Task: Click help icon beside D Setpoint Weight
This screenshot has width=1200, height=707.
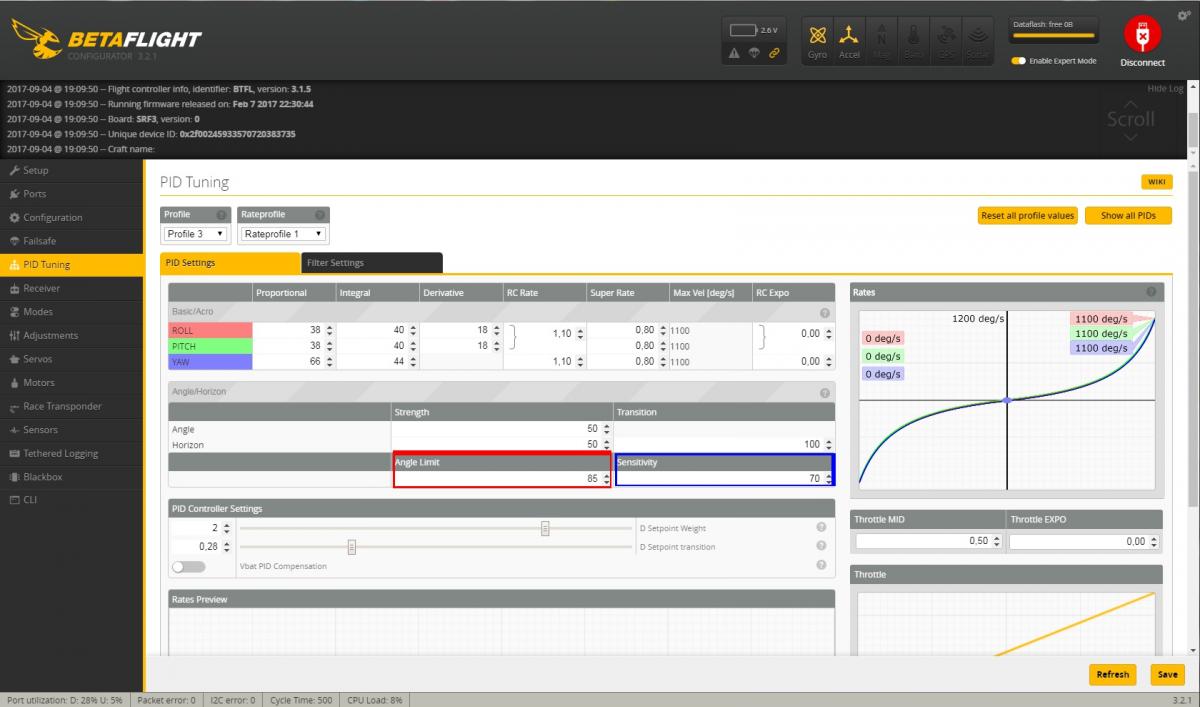Action: pos(821,527)
